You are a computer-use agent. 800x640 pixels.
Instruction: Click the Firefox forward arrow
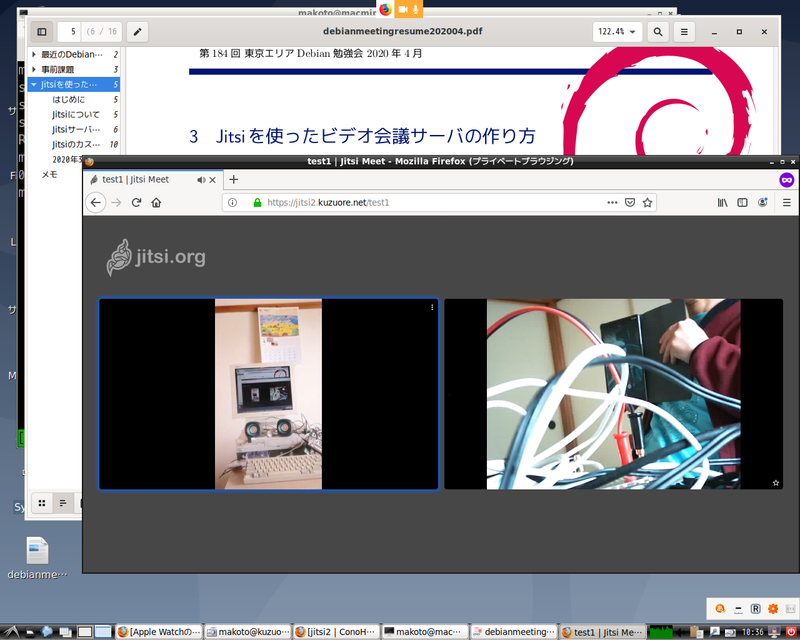[x=116, y=203]
